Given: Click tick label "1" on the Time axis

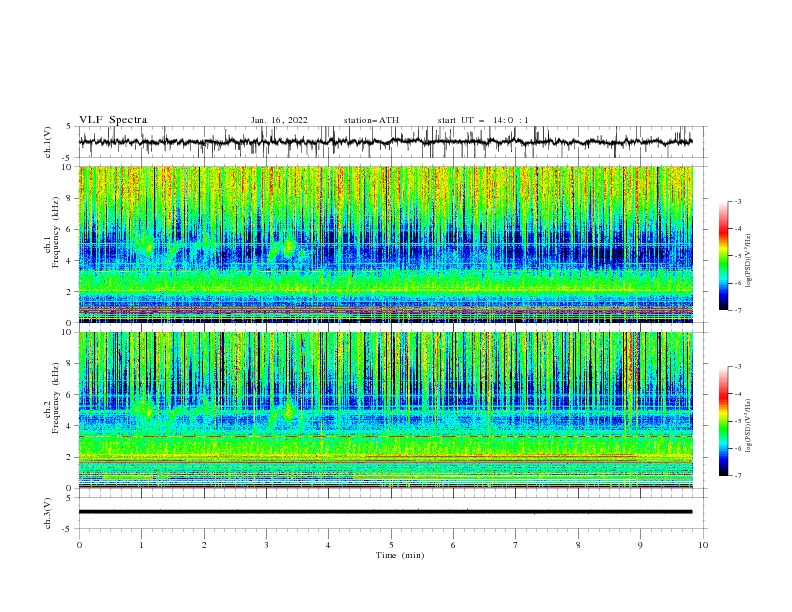Looking at the screenshot, I should [141, 545].
